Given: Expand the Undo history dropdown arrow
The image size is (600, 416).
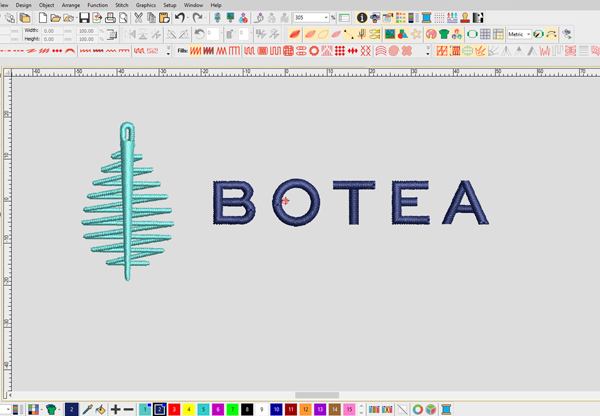Looking at the screenshot, I should coord(188,18).
